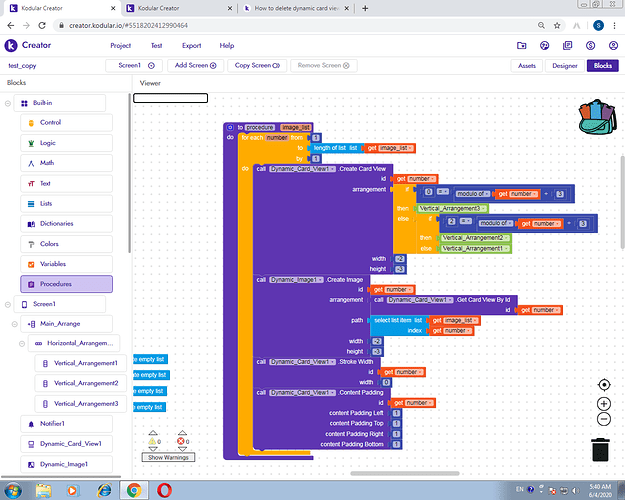Open the Project menu
This screenshot has width=625, height=500.
(x=121, y=45)
